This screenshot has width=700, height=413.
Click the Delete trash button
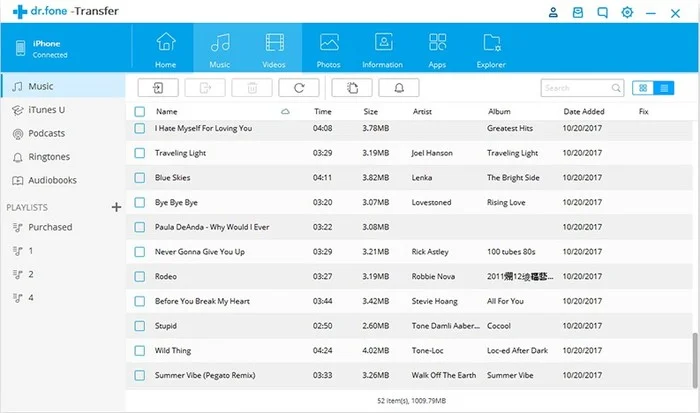[x=252, y=88]
